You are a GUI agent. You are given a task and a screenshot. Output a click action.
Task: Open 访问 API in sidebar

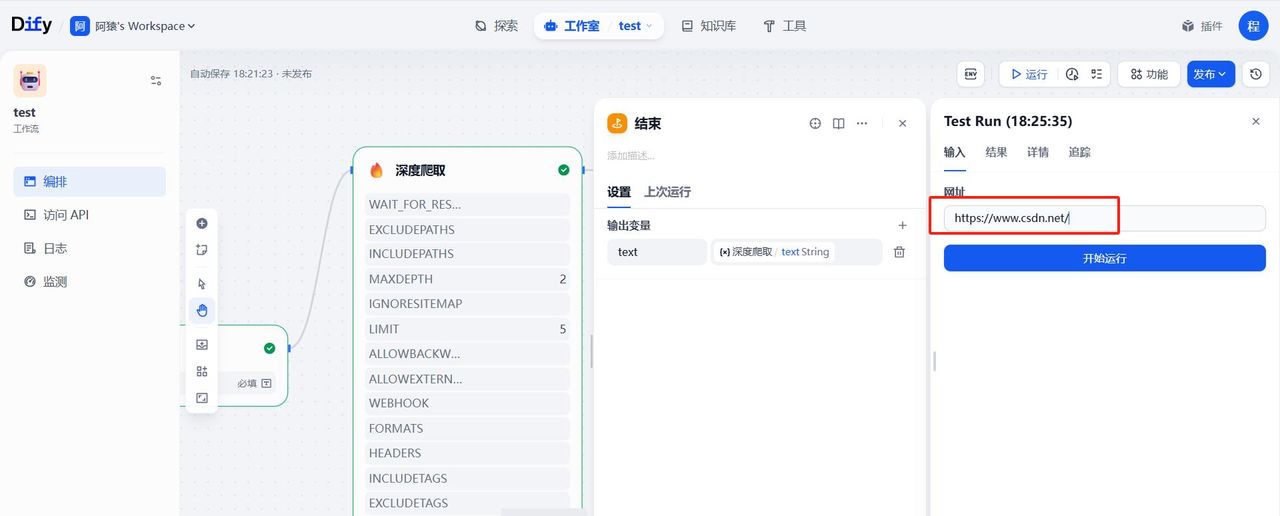89,215
